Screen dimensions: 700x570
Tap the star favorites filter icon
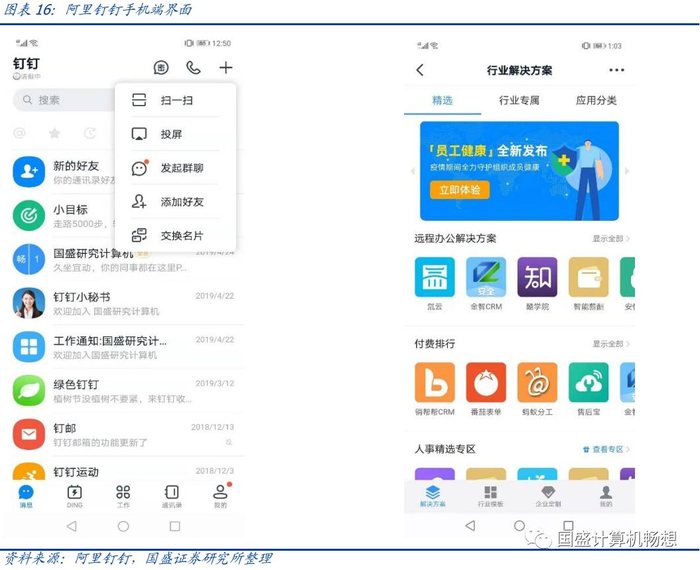pos(54,133)
